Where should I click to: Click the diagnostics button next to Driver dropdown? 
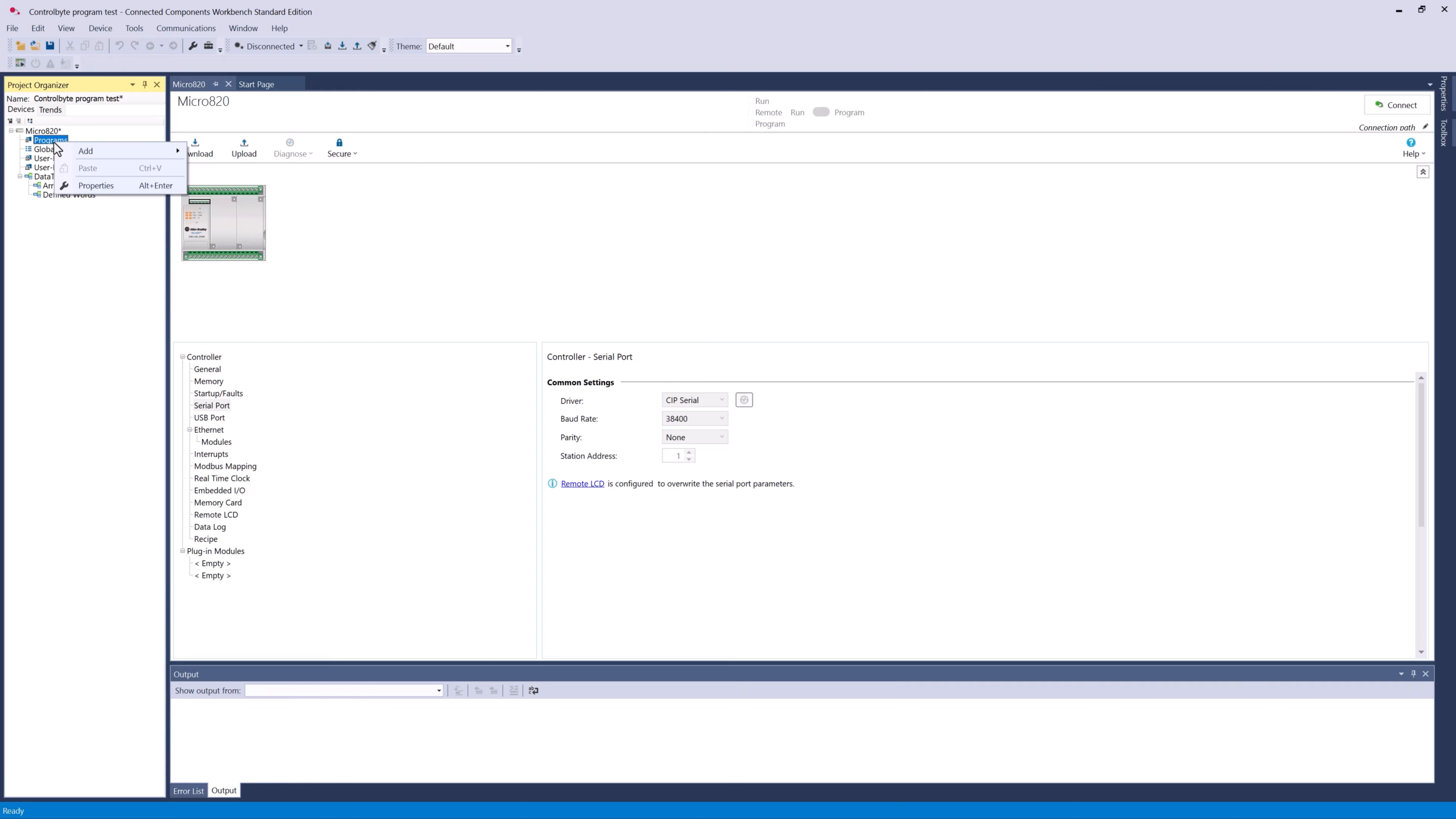pyautogui.click(x=744, y=400)
